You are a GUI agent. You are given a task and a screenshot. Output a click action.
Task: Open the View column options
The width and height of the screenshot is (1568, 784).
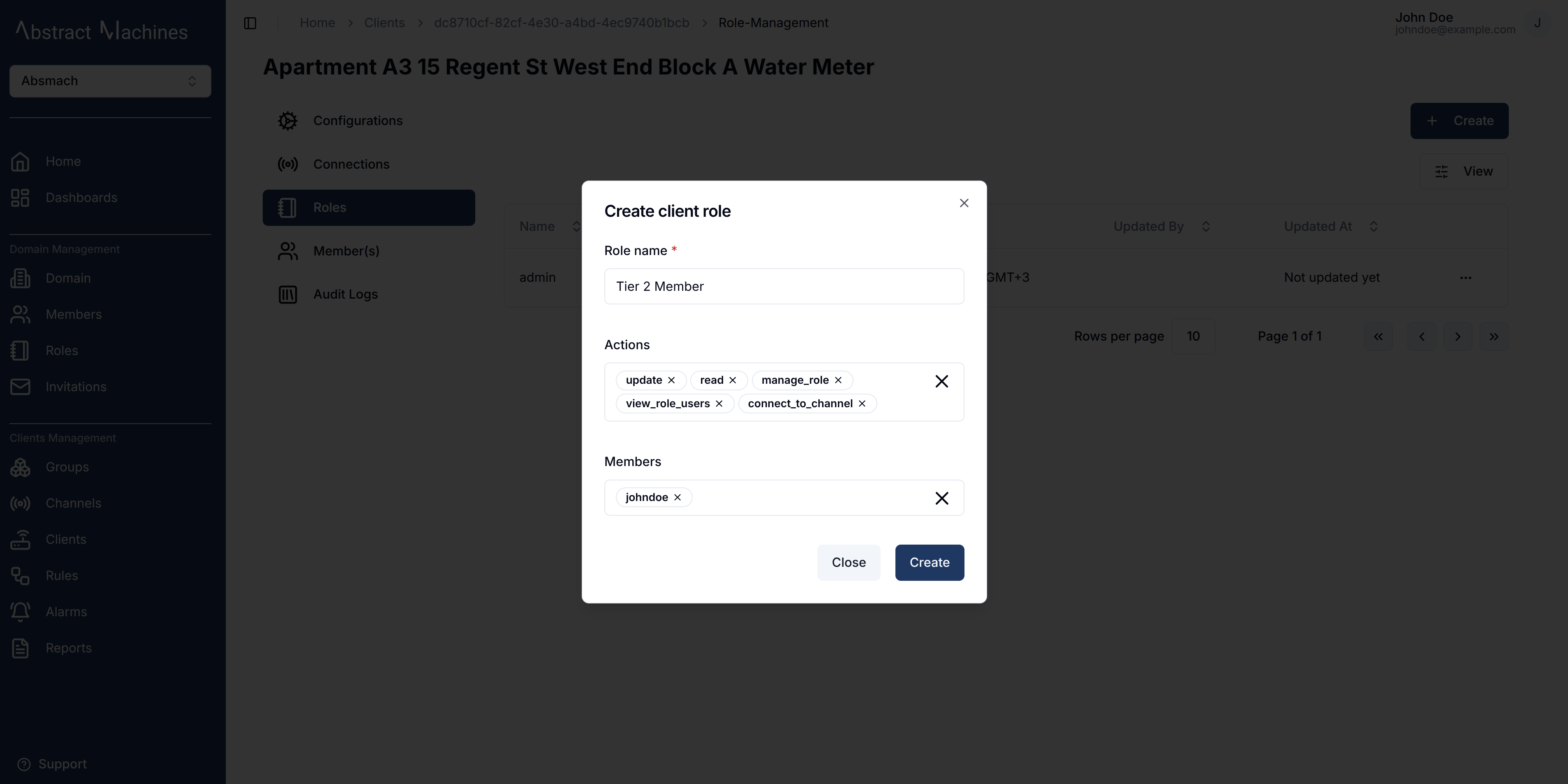click(x=1463, y=172)
